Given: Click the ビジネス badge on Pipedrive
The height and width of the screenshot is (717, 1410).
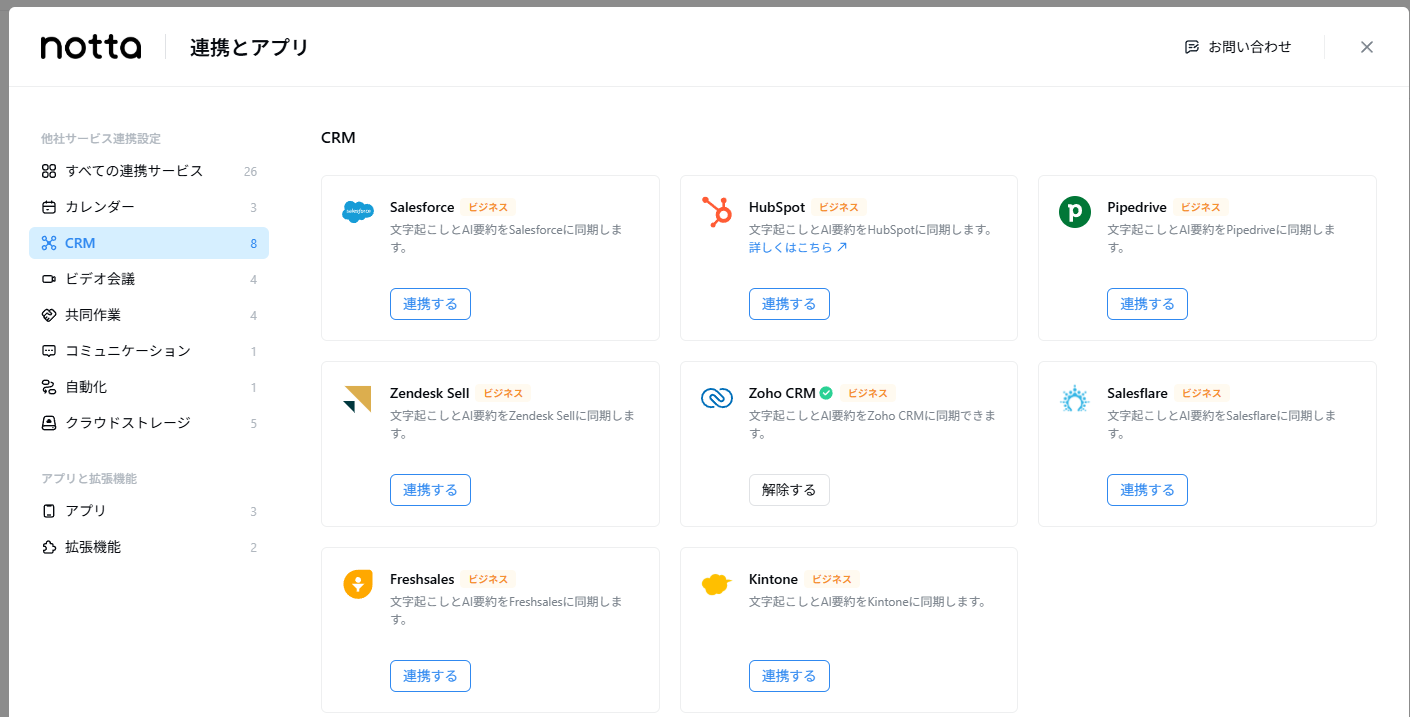Looking at the screenshot, I should [x=1201, y=207].
